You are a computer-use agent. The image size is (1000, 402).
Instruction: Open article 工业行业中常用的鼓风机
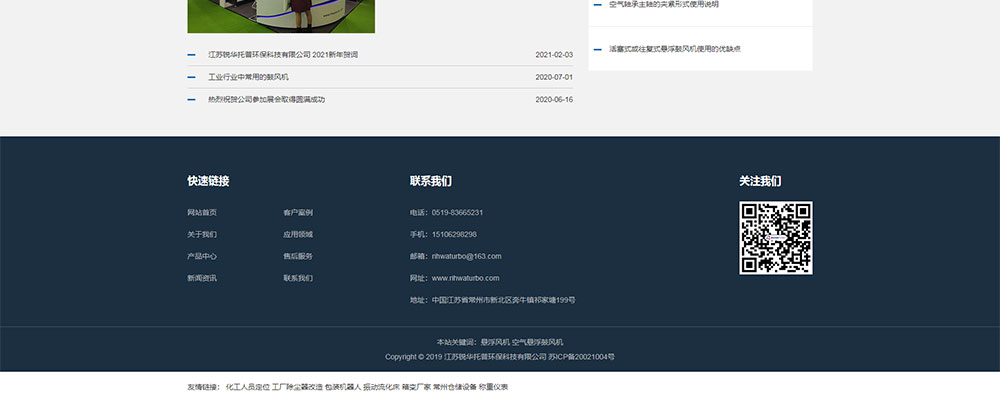click(x=248, y=77)
